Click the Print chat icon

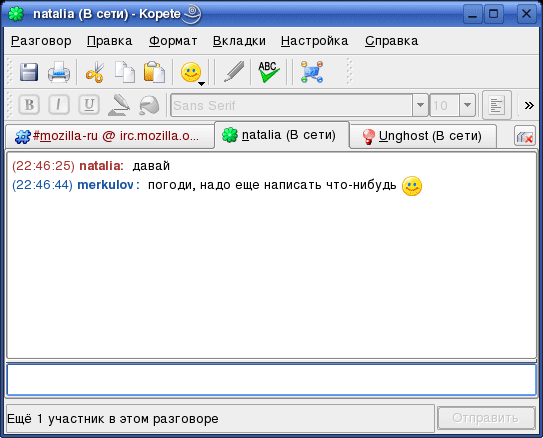click(59, 72)
